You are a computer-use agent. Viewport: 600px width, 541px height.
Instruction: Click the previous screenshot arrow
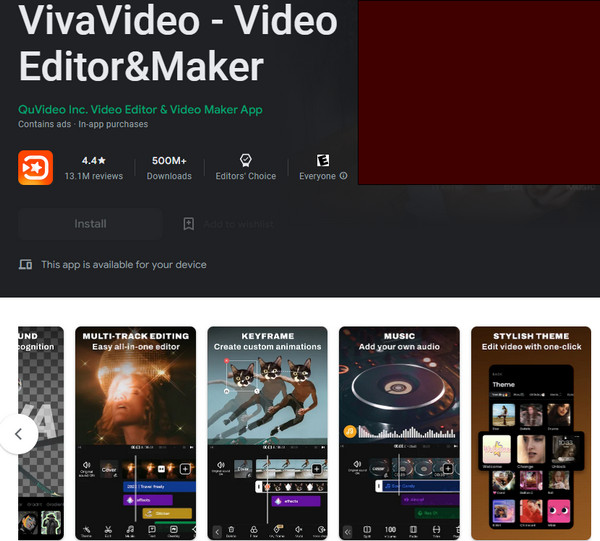click(18, 434)
